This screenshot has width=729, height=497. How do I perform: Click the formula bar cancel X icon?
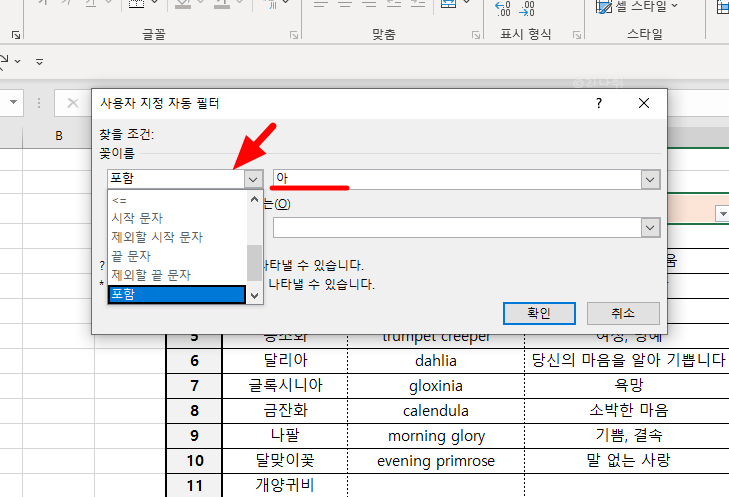pyautogui.click(x=73, y=103)
